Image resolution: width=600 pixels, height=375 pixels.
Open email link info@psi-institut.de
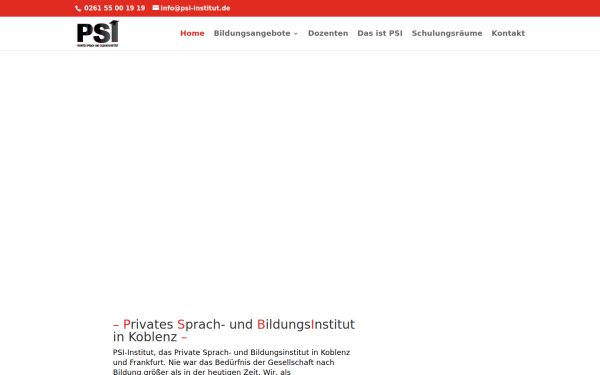pos(195,8)
